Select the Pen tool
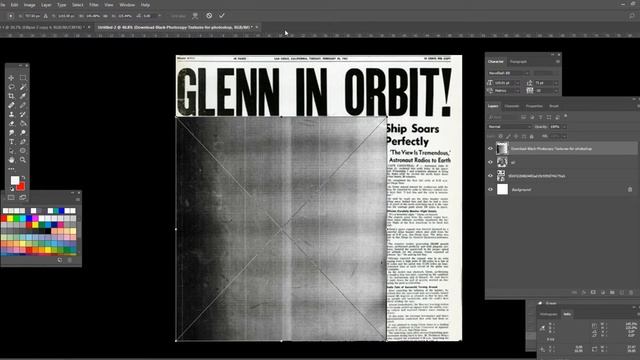 point(23,142)
